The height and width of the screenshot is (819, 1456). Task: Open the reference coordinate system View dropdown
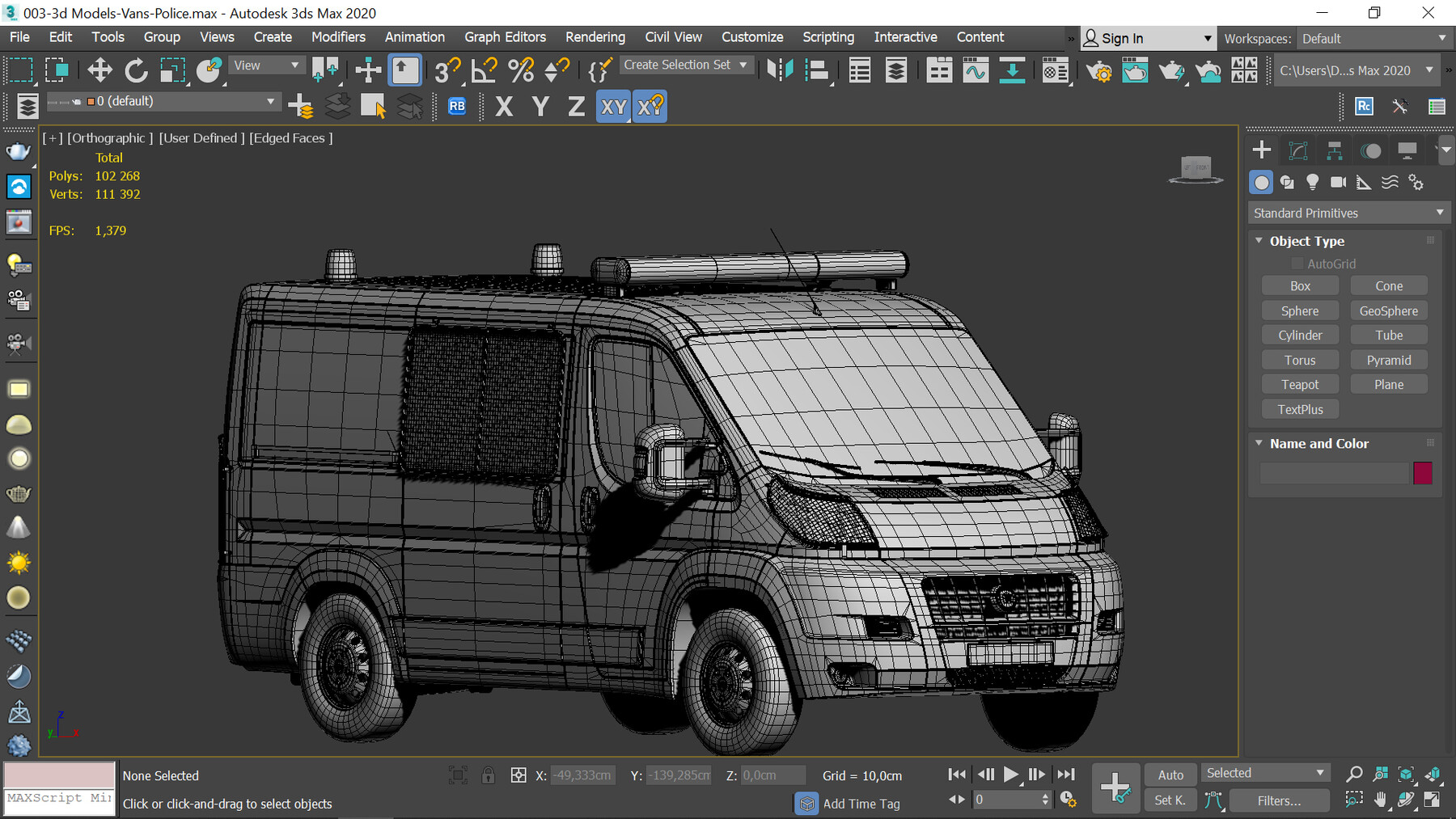point(267,65)
